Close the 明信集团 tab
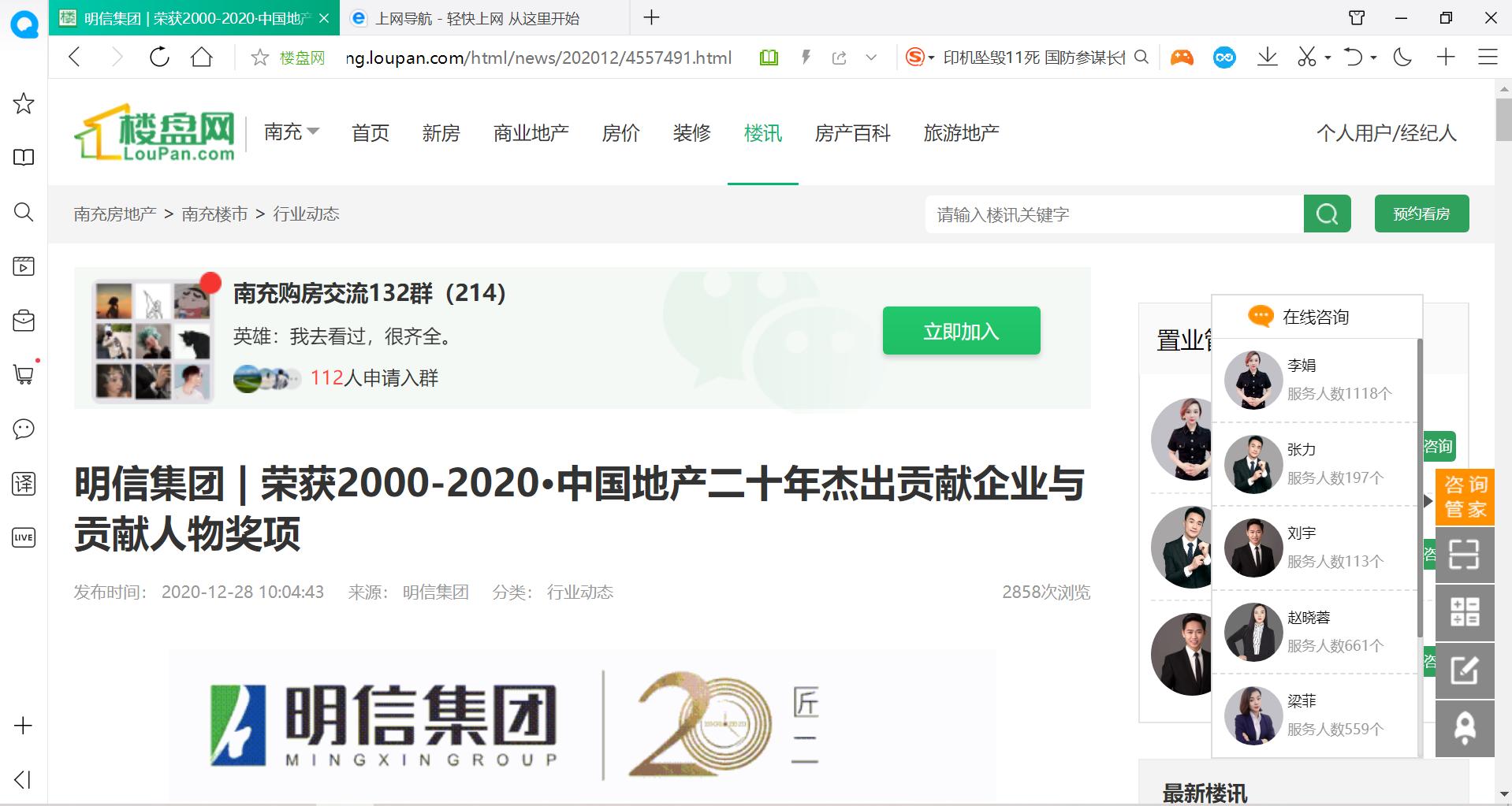This screenshot has width=1512, height=806. pyautogui.click(x=324, y=18)
